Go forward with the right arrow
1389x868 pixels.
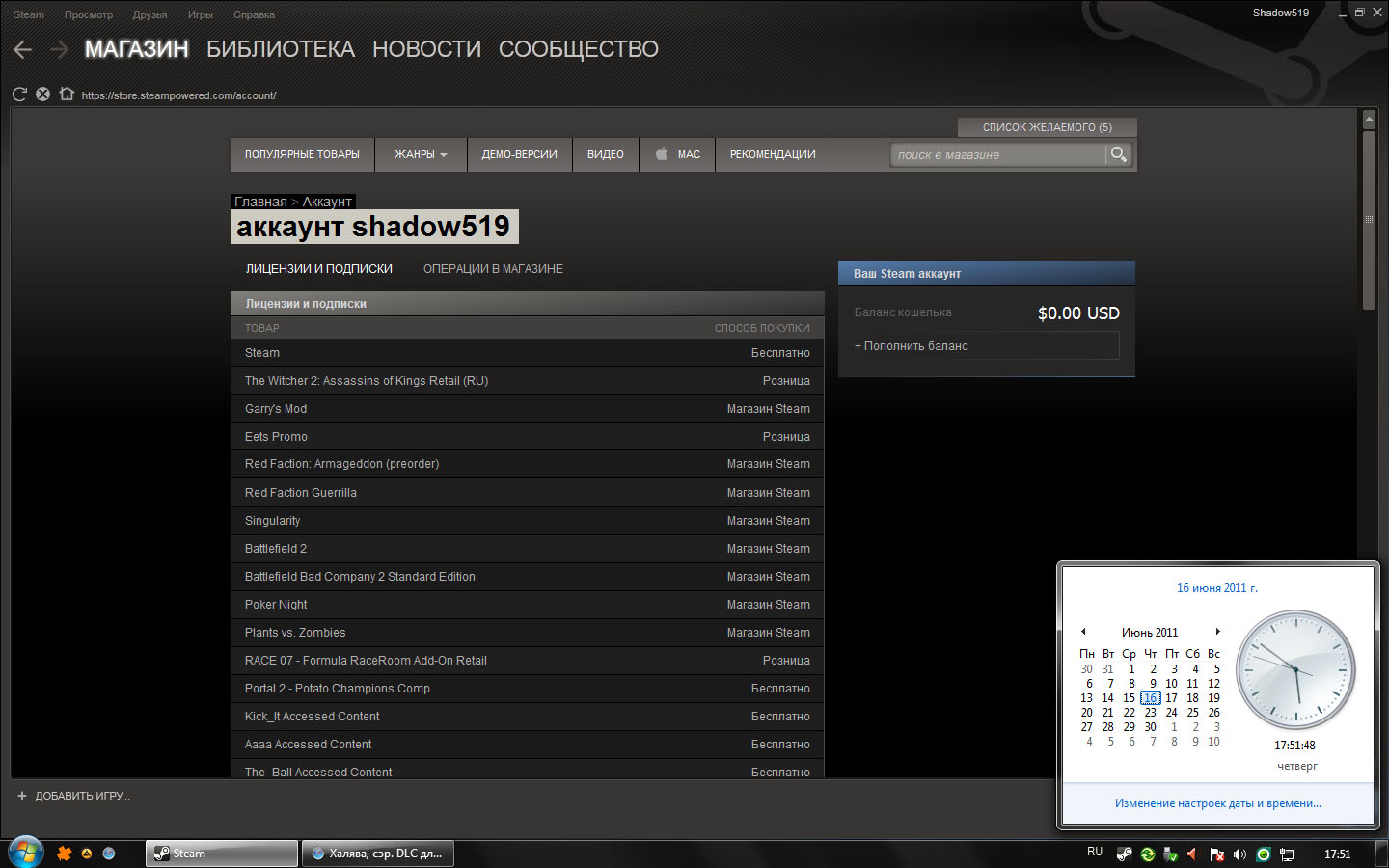point(60,49)
